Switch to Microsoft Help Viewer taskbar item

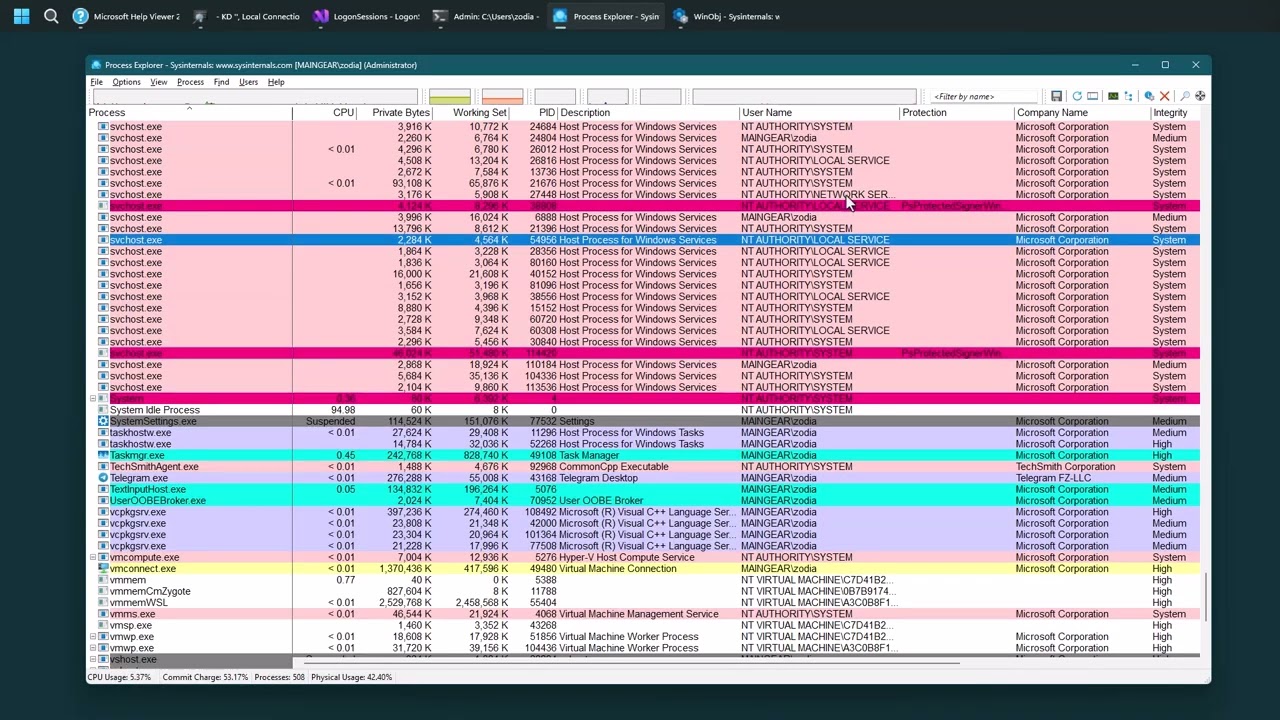pyautogui.click(x=127, y=16)
